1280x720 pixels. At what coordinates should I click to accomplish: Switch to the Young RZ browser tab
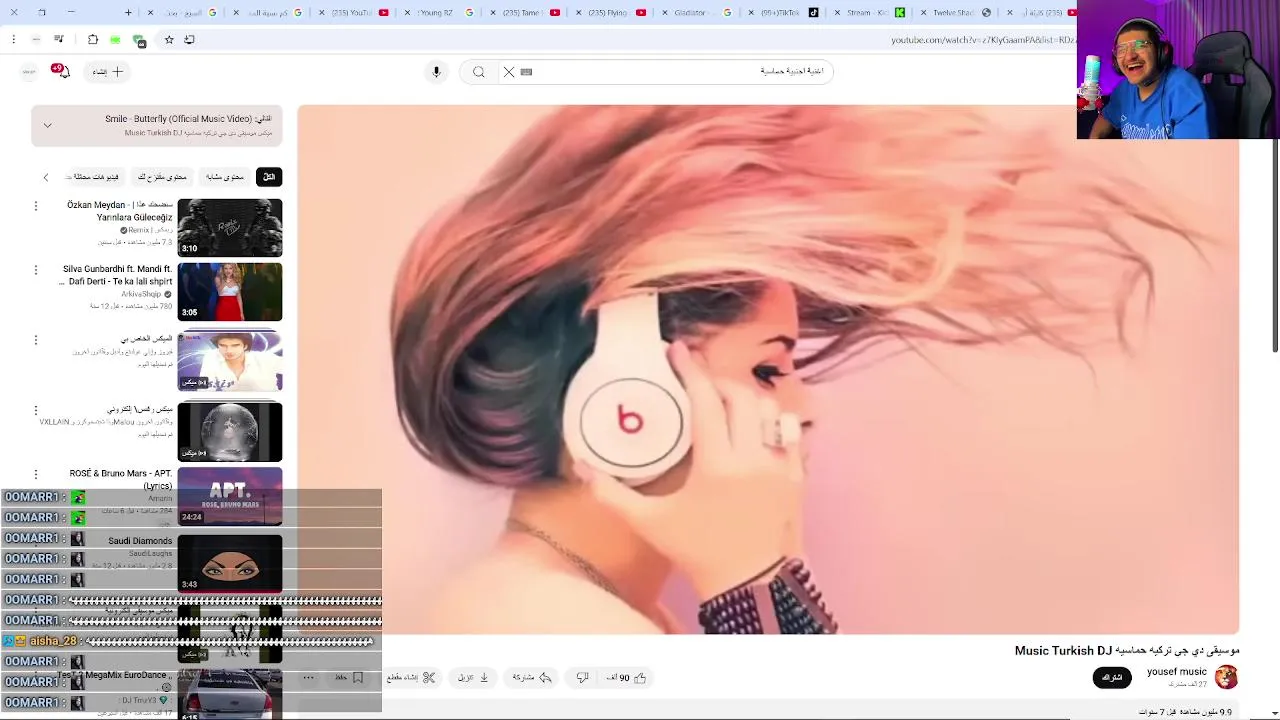[x=437, y=12]
